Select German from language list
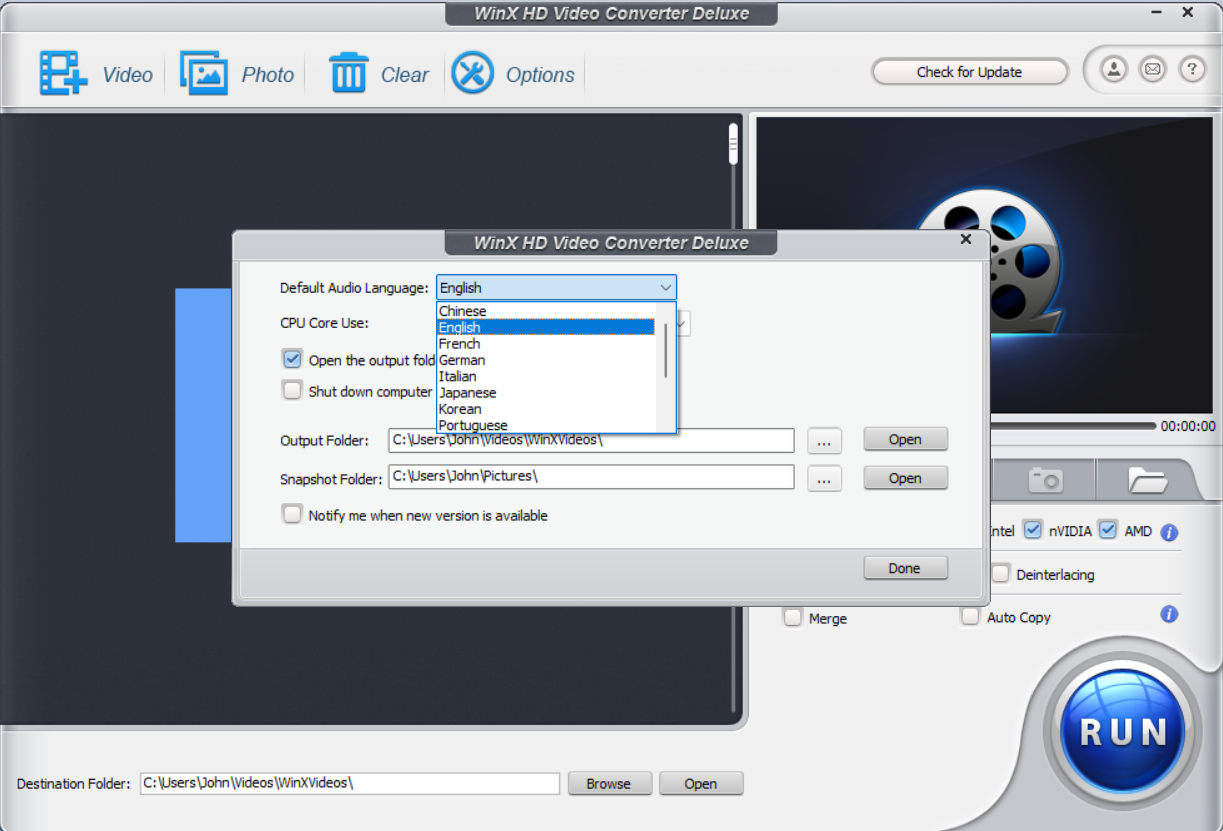1223x831 pixels. [545, 360]
